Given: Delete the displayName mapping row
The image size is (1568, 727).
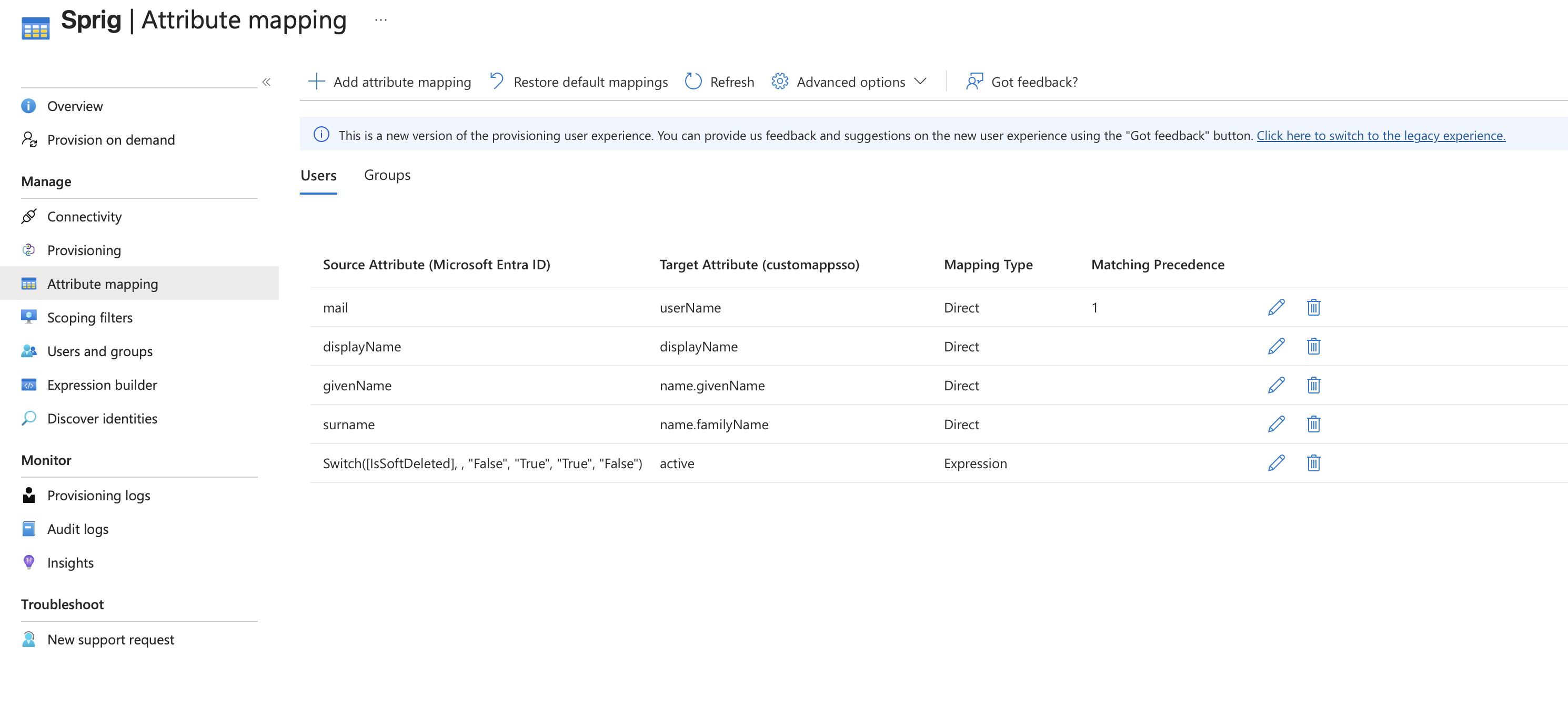Looking at the screenshot, I should pyautogui.click(x=1313, y=346).
